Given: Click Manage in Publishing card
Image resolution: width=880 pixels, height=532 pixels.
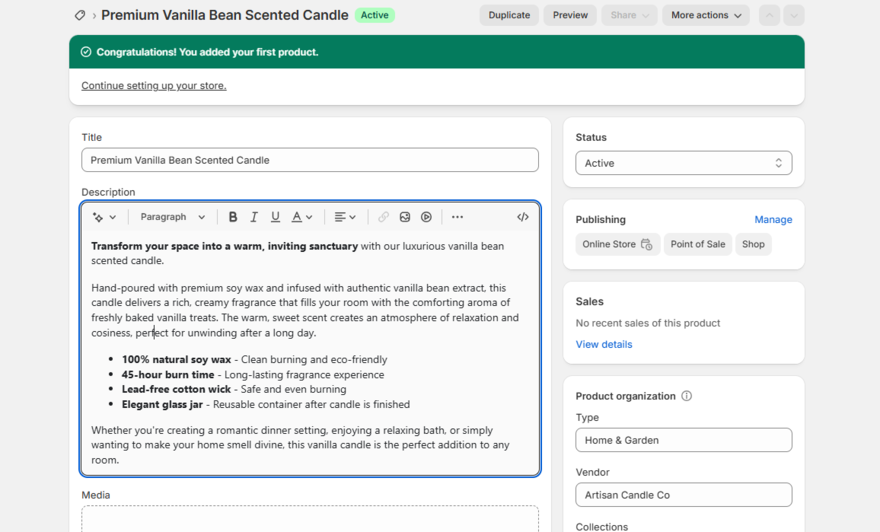Looking at the screenshot, I should click(x=773, y=219).
